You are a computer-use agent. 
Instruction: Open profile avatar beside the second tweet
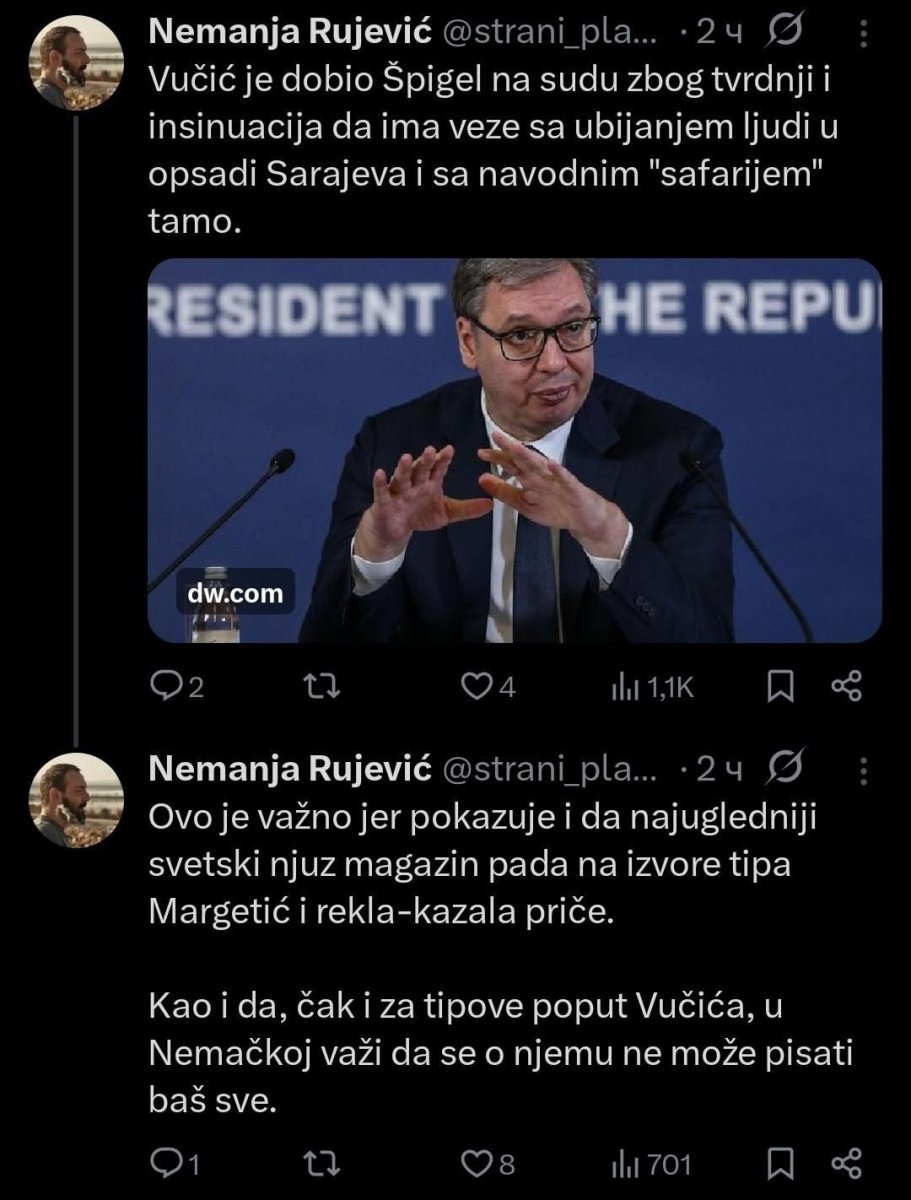[78, 802]
